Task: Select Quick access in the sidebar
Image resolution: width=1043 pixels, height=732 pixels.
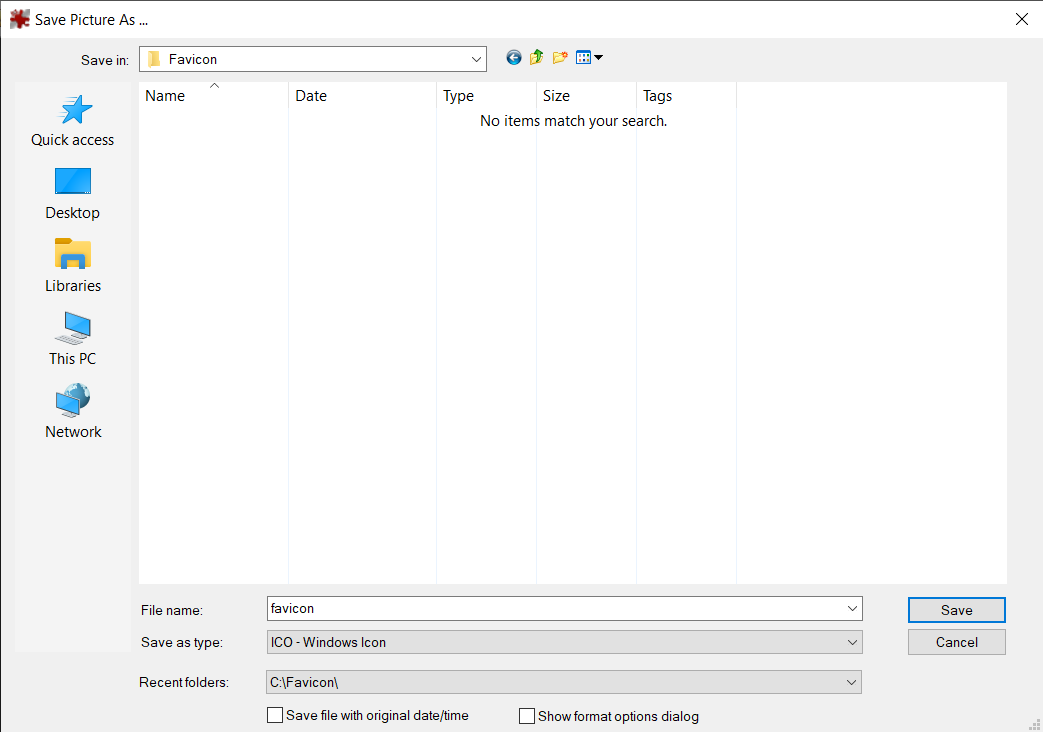Action: 72,120
